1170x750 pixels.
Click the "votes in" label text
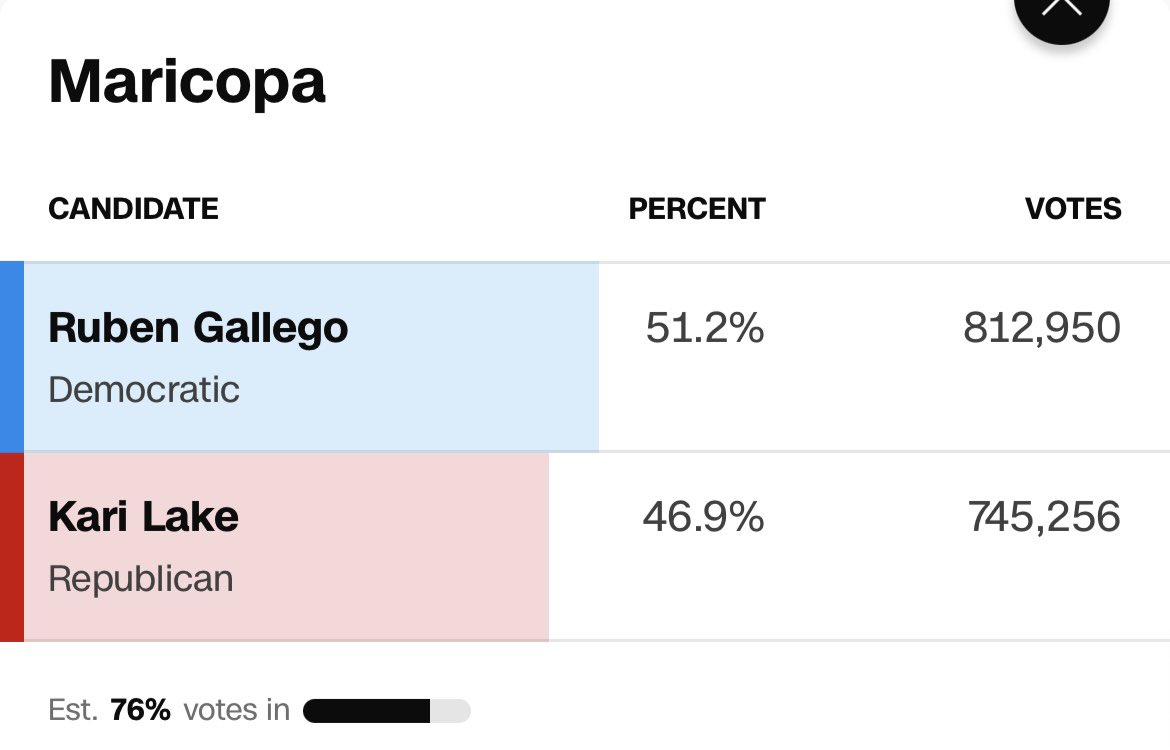(x=237, y=710)
